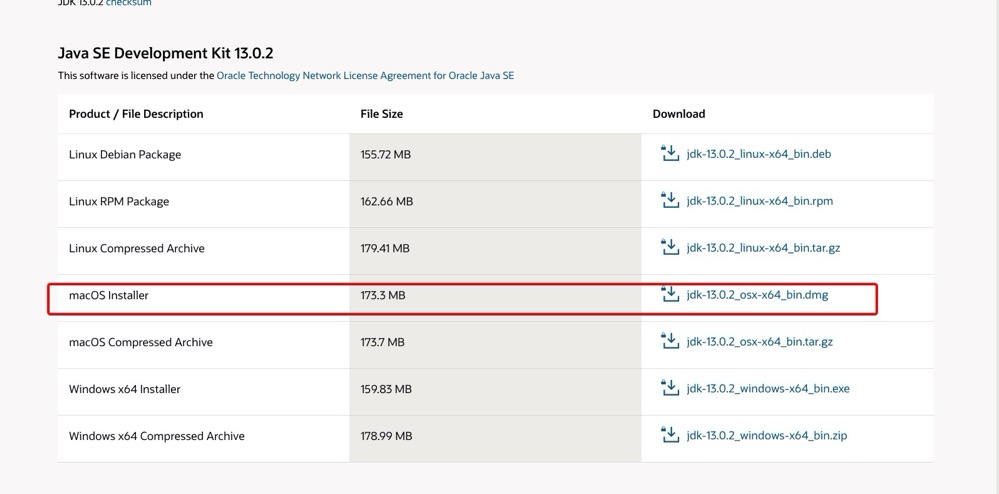
Task: Click the 162.66 MB file size
Action: pyautogui.click(x=387, y=201)
